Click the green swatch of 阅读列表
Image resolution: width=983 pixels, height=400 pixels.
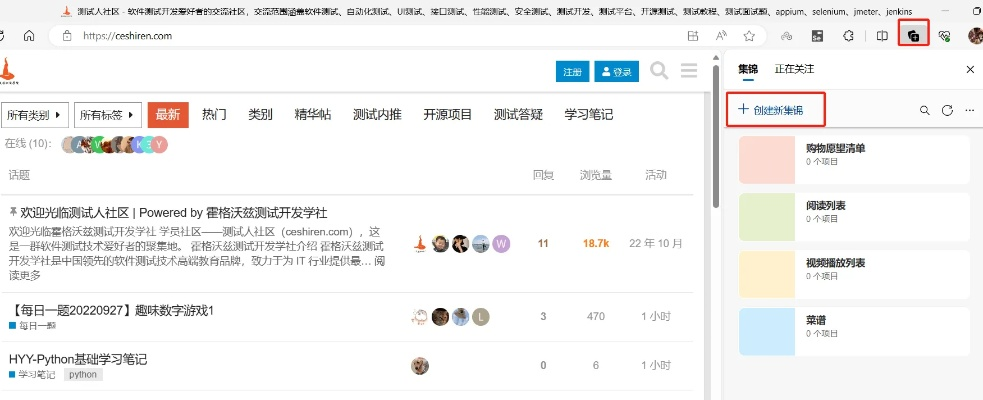(x=767, y=217)
